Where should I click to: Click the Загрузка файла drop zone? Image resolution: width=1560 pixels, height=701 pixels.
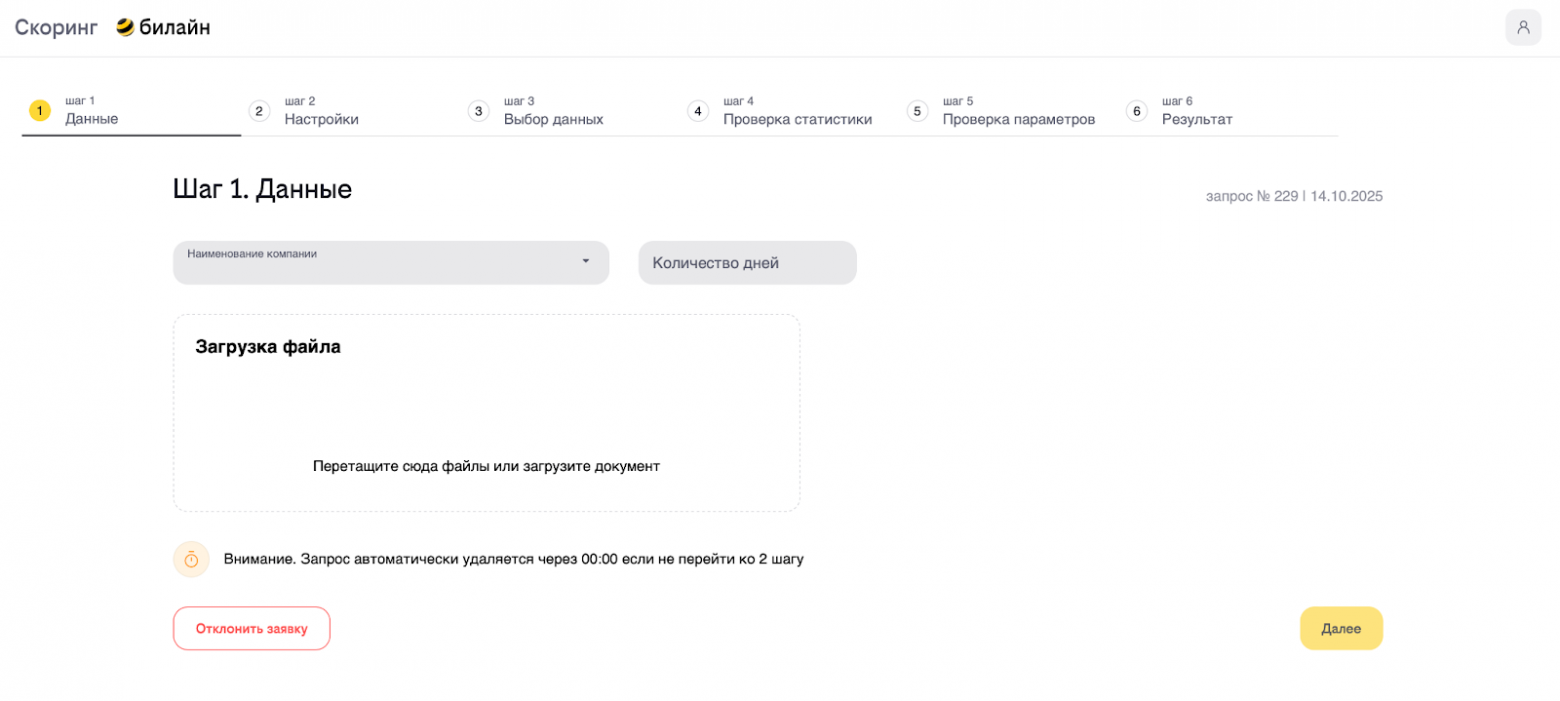pyautogui.click(x=487, y=413)
